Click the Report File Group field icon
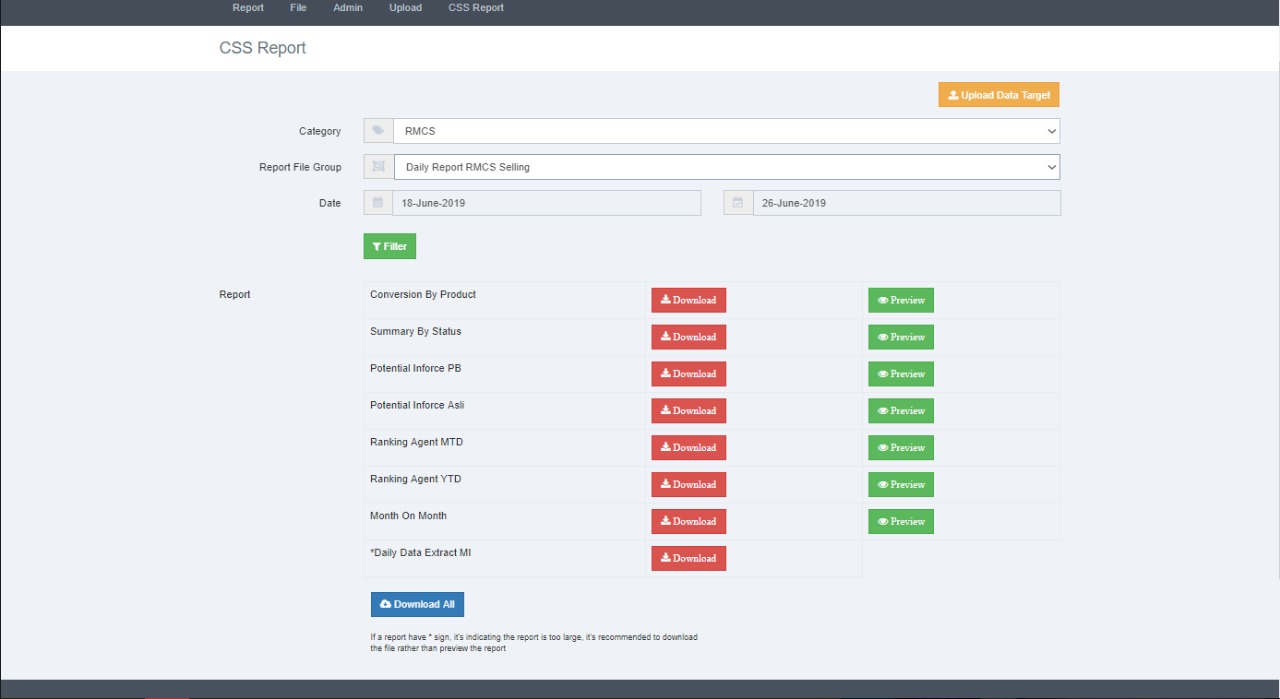 click(x=378, y=167)
